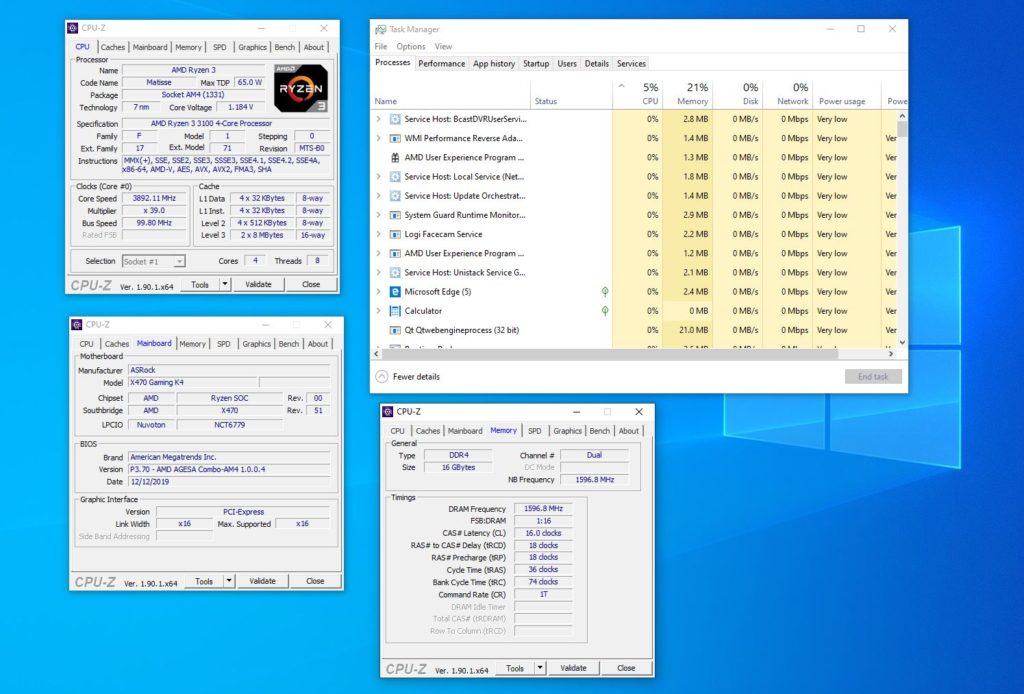This screenshot has height=694, width=1024.
Task: Open the View menu in Task Manager
Action: (x=443, y=46)
